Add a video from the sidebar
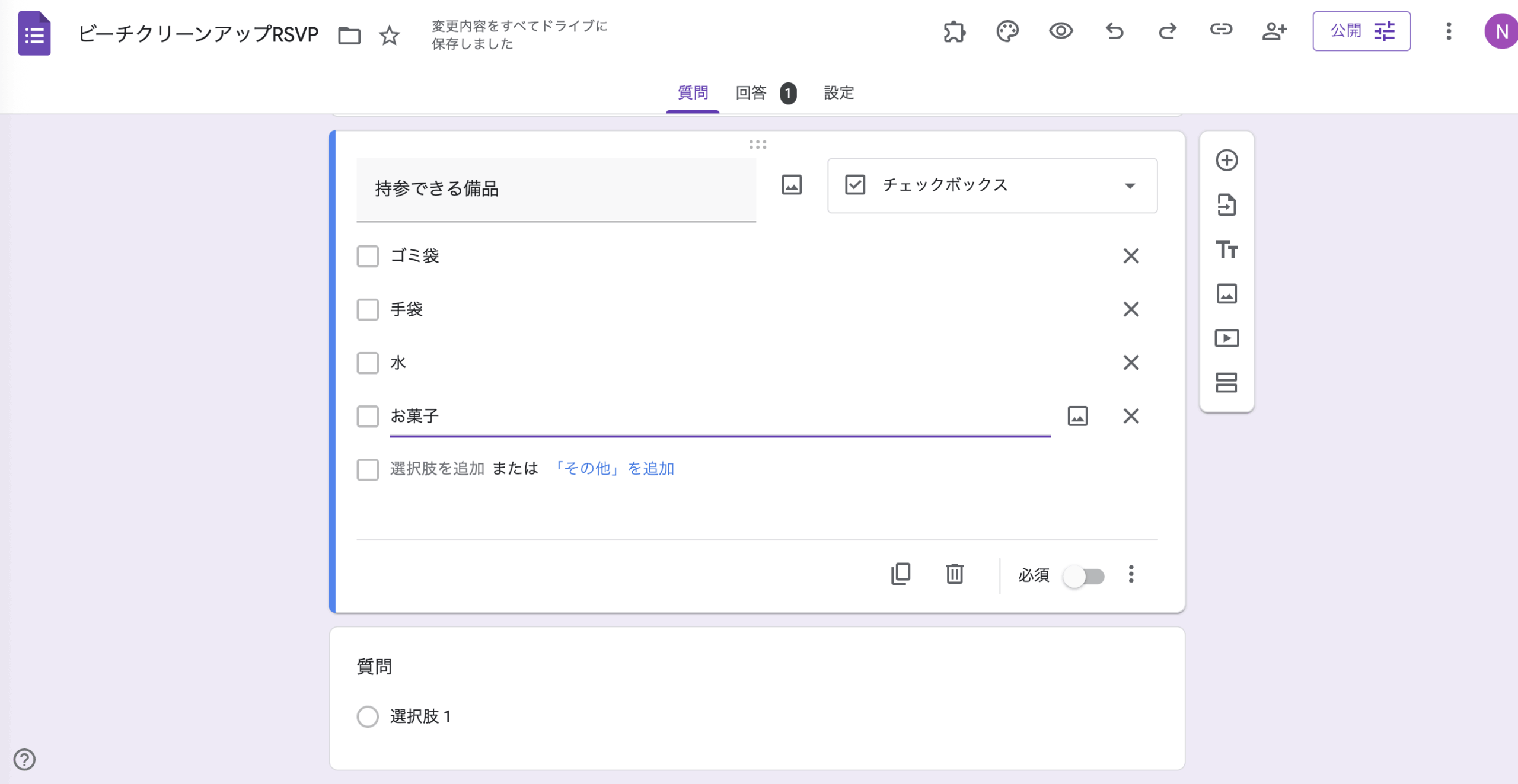Screen dimensions: 1518x784 coord(1226,338)
